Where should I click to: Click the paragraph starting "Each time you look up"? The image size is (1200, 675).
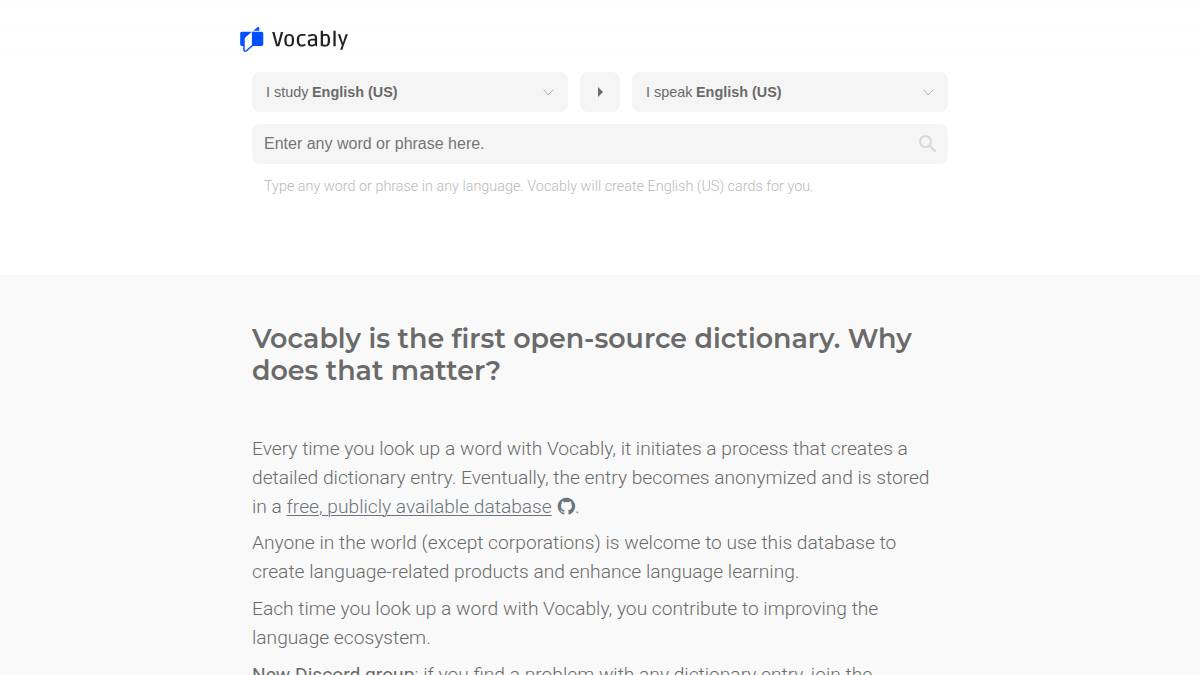pos(564,609)
